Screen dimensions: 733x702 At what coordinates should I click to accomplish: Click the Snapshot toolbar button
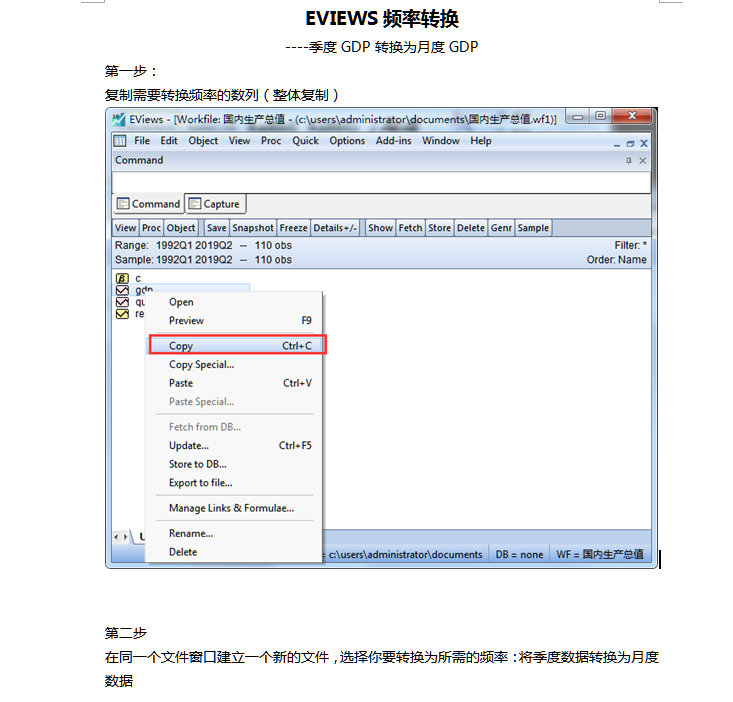point(253,228)
